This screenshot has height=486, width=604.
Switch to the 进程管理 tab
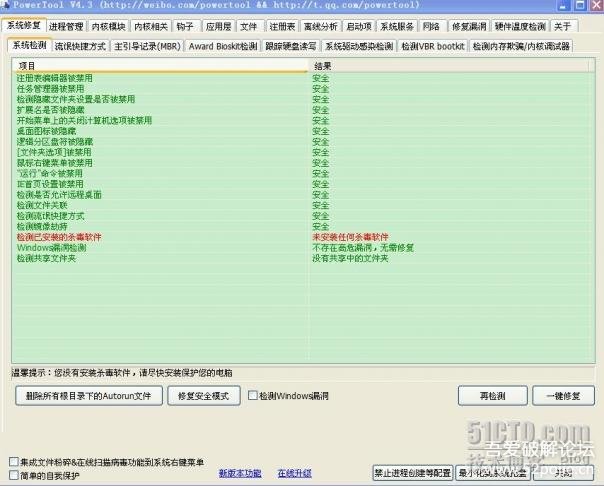pyautogui.click(x=66, y=26)
